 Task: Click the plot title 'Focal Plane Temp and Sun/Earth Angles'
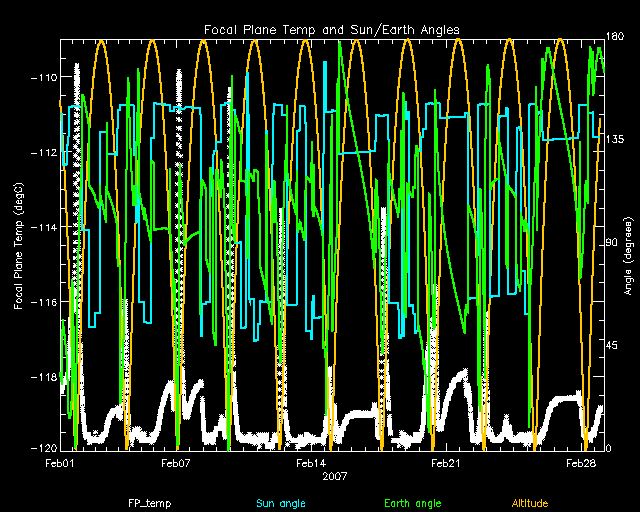(331, 29)
